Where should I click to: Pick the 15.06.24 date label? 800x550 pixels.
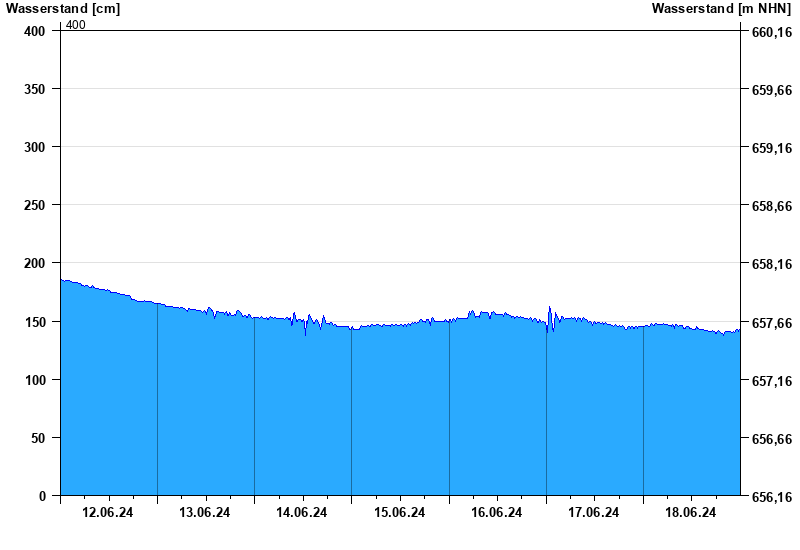tap(399, 513)
